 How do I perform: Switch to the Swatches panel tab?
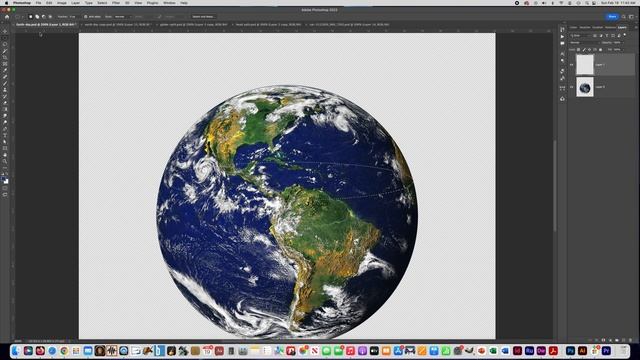[585, 27]
